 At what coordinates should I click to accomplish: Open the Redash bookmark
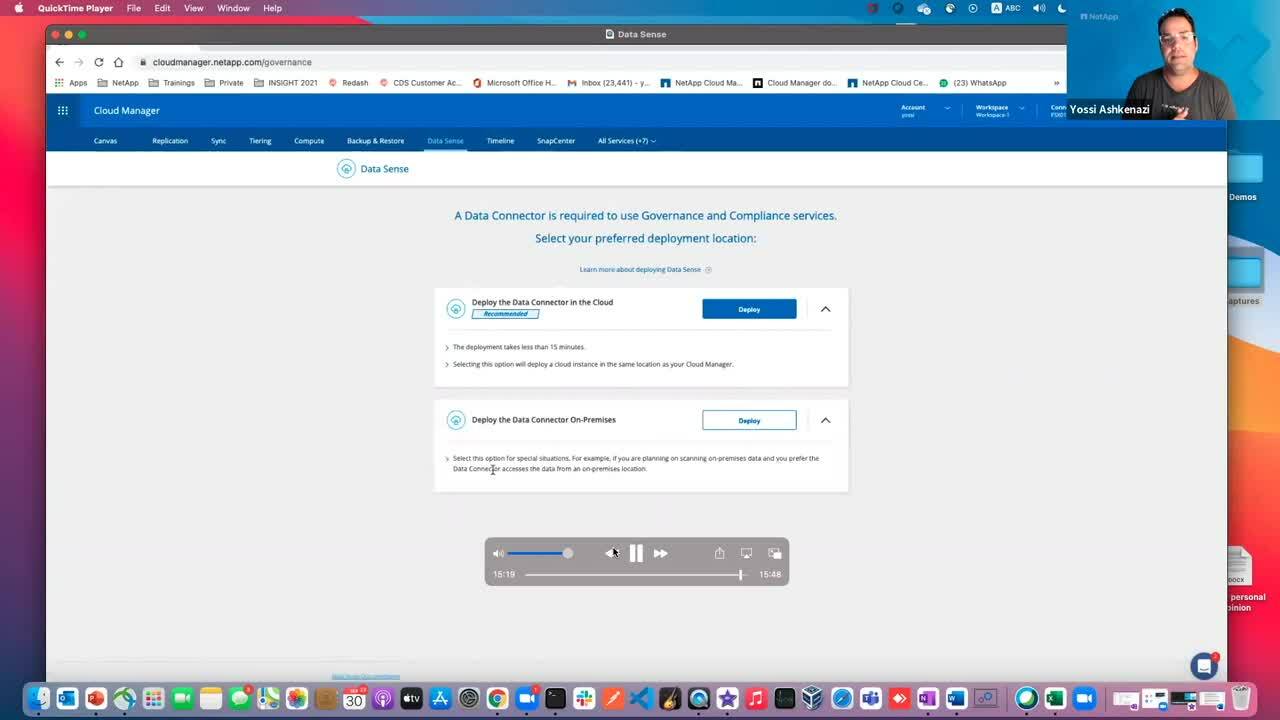pos(348,83)
